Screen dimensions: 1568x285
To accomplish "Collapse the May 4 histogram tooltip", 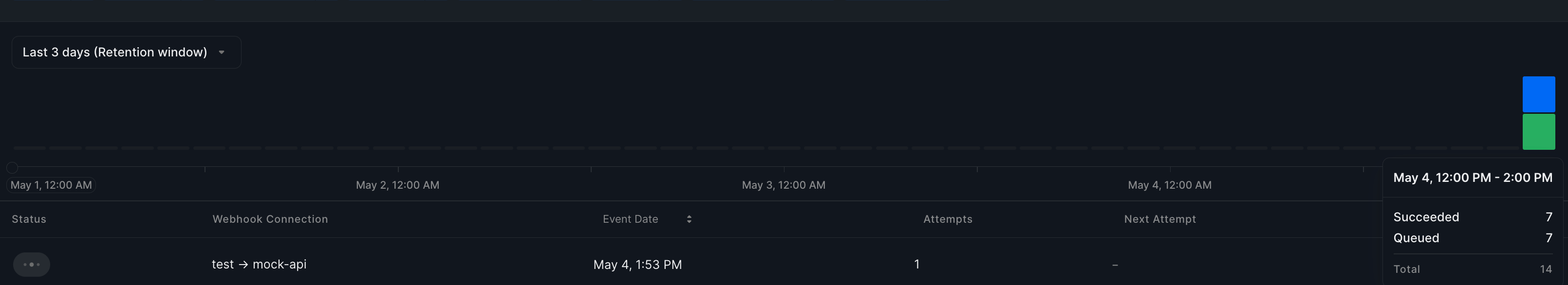I will [1474, 178].
